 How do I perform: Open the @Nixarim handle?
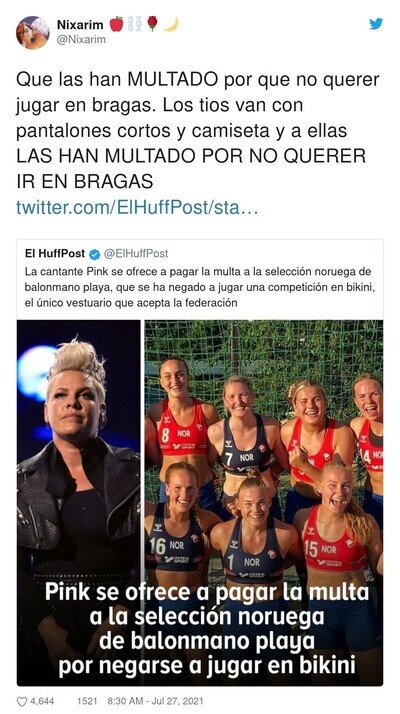(81, 40)
